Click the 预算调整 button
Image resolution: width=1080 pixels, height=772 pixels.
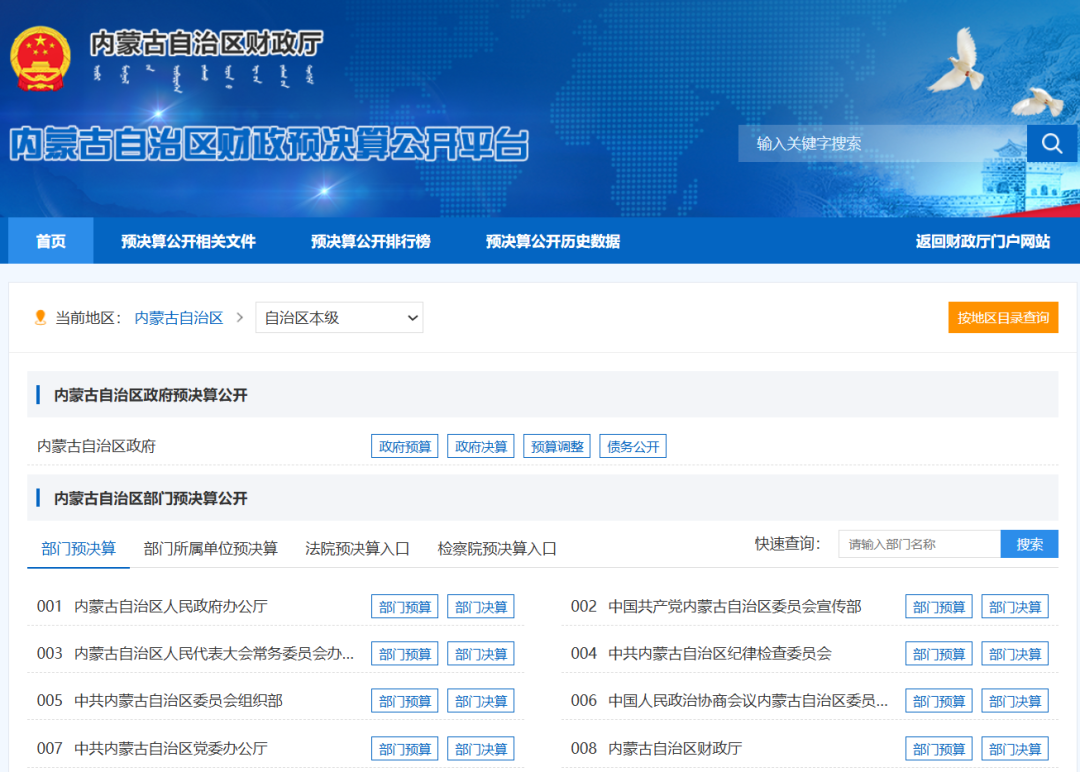click(557, 446)
